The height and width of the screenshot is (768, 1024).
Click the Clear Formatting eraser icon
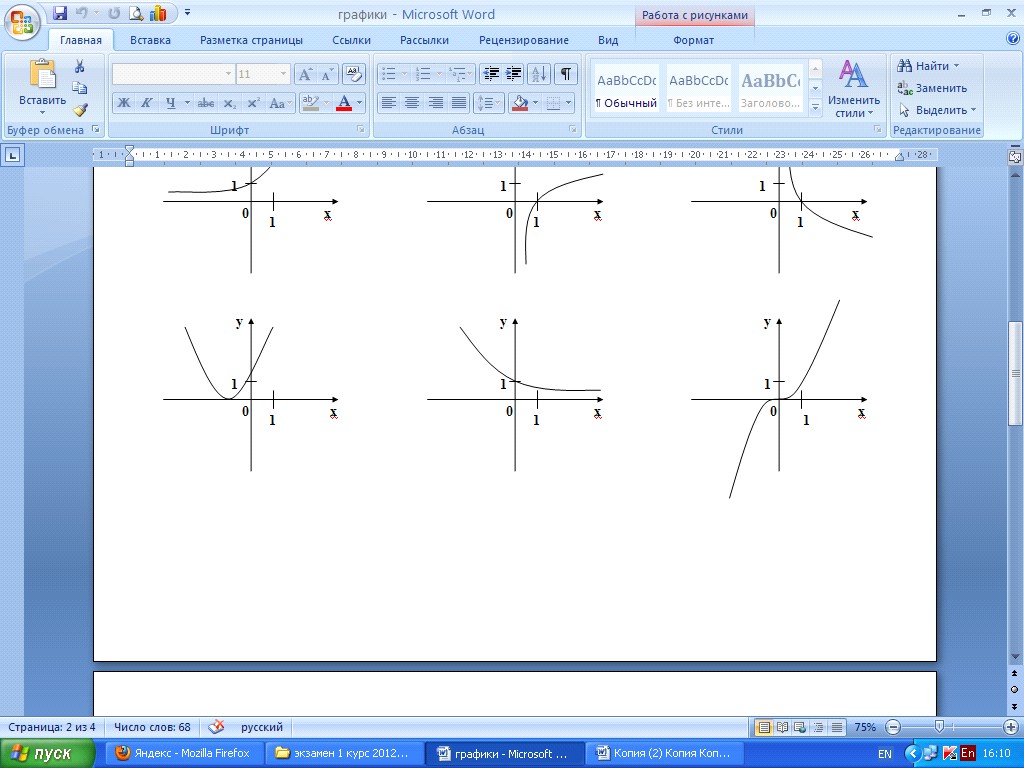click(353, 74)
